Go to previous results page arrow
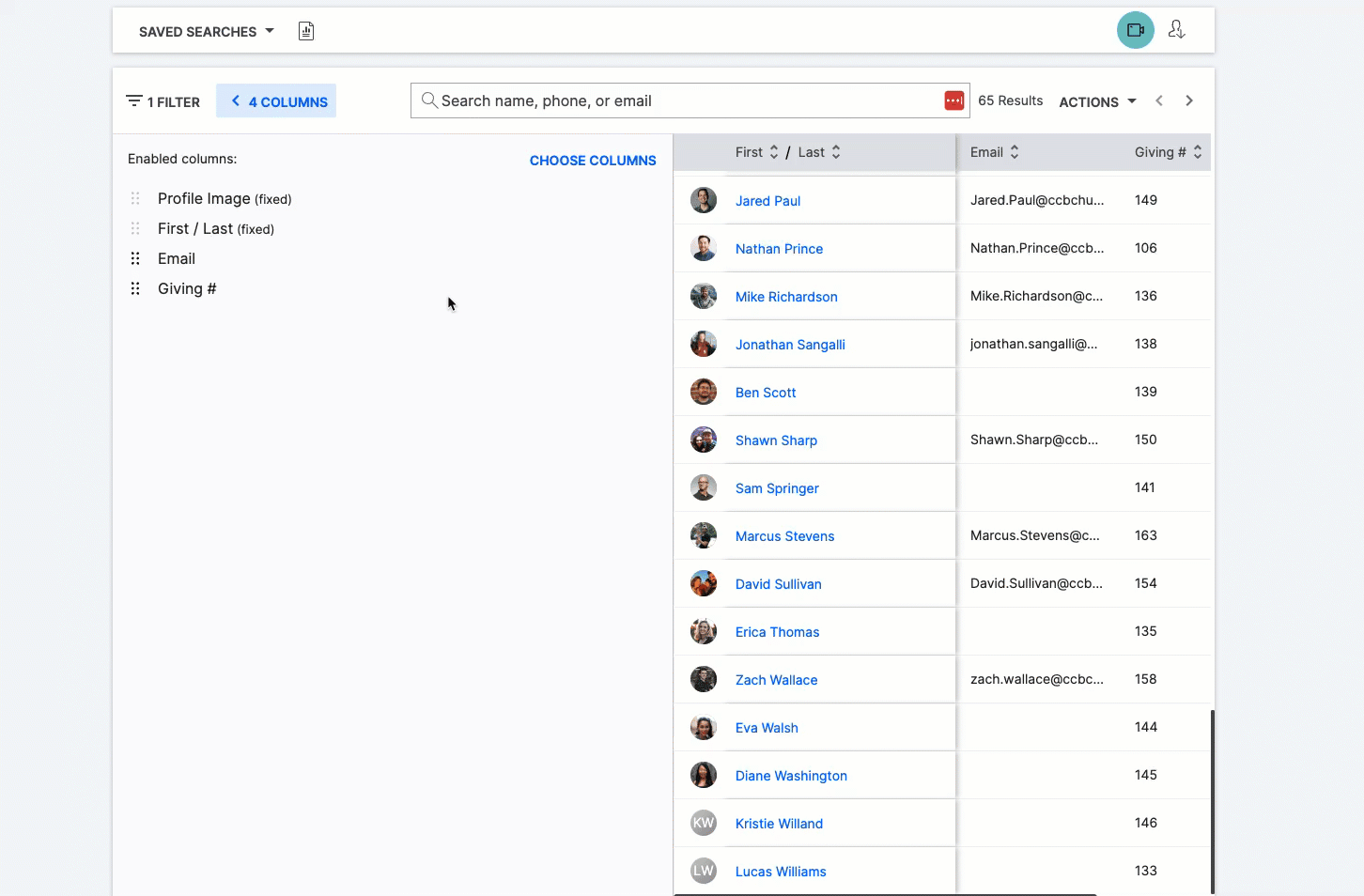Viewport: 1364px width, 896px height. pyautogui.click(x=1159, y=100)
